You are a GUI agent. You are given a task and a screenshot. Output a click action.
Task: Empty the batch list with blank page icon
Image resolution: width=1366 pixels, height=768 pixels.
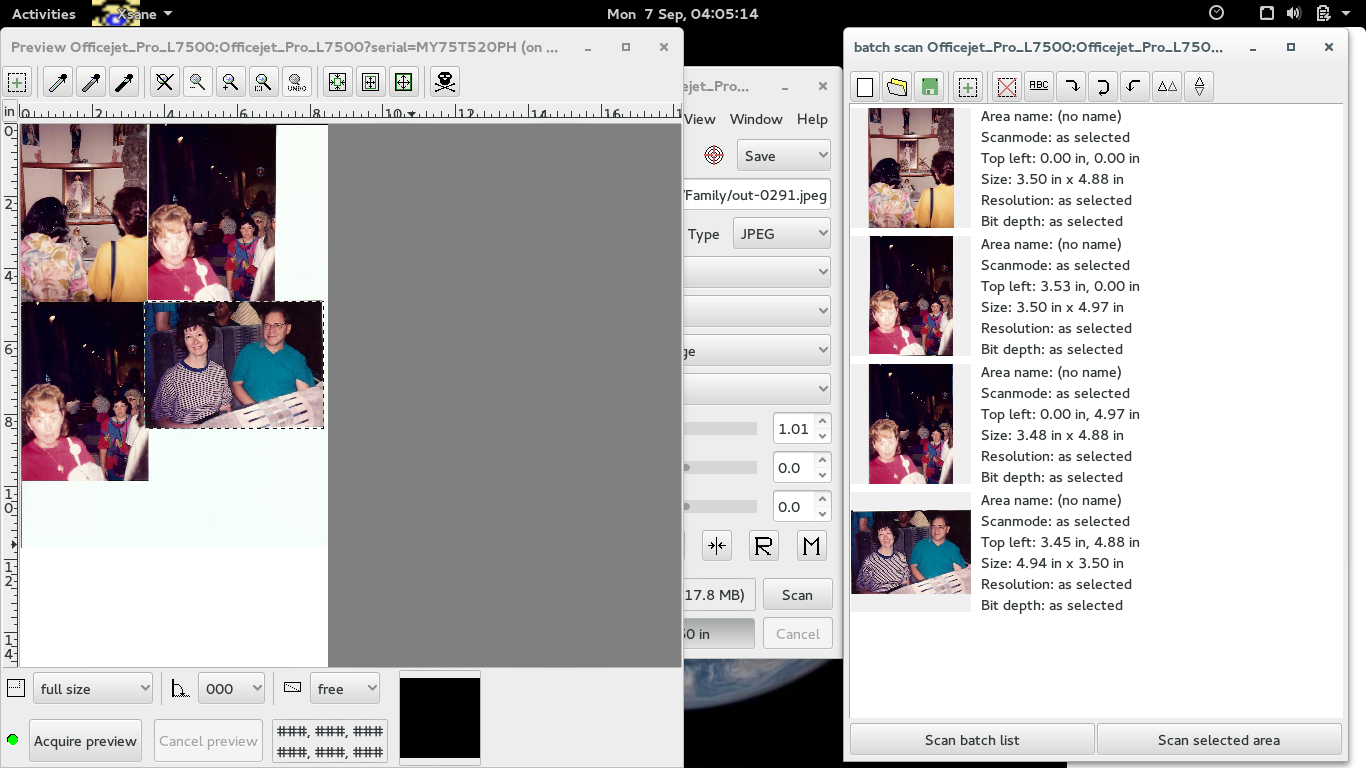pyautogui.click(x=865, y=87)
